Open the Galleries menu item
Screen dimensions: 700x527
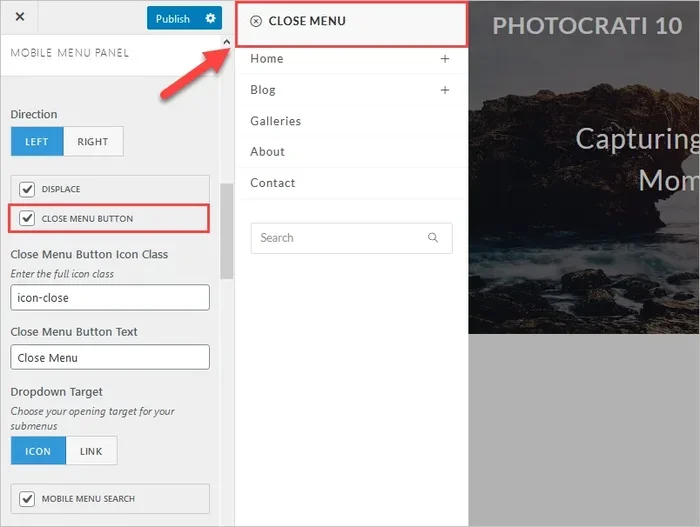click(275, 121)
